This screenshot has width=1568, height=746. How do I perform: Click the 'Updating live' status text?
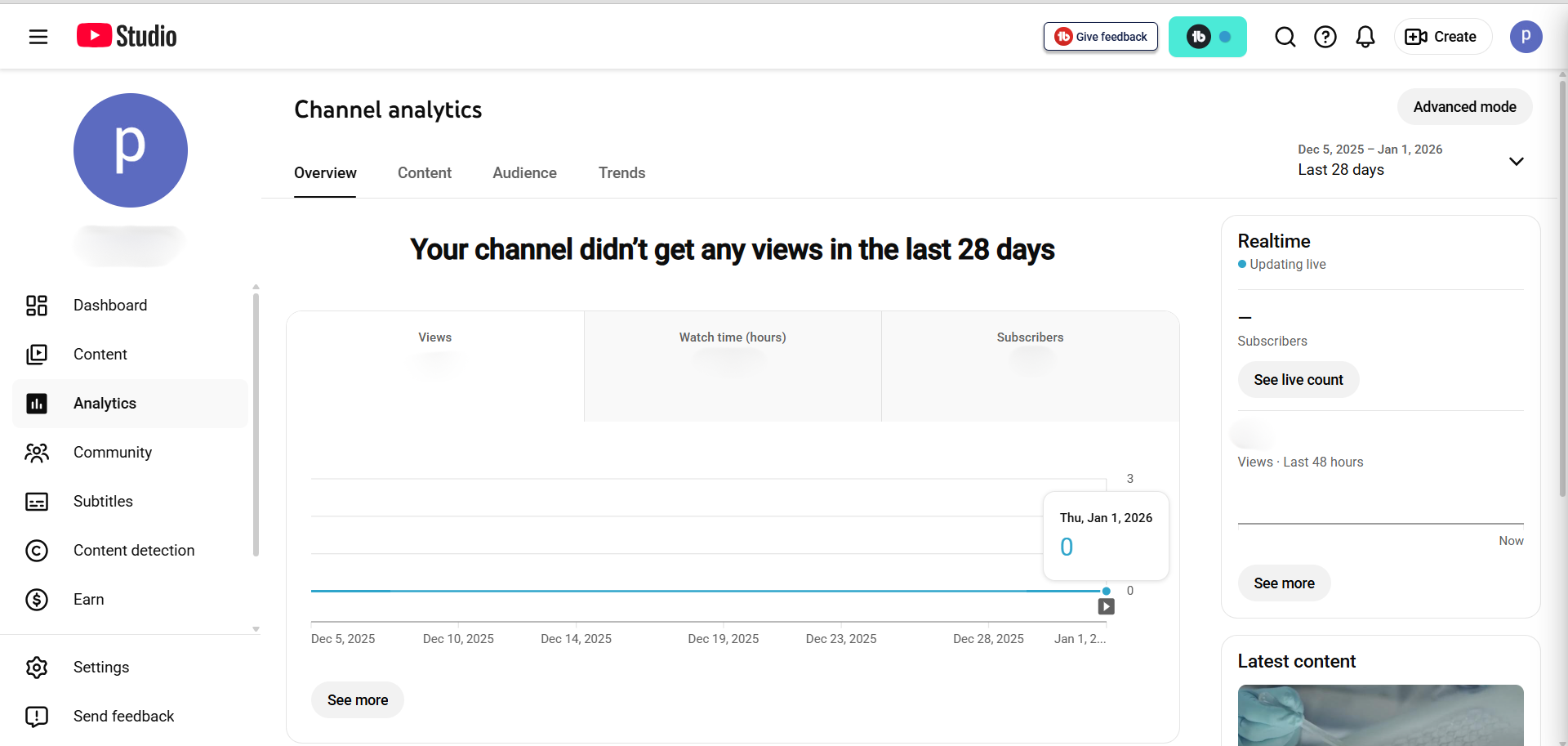pyautogui.click(x=1287, y=265)
